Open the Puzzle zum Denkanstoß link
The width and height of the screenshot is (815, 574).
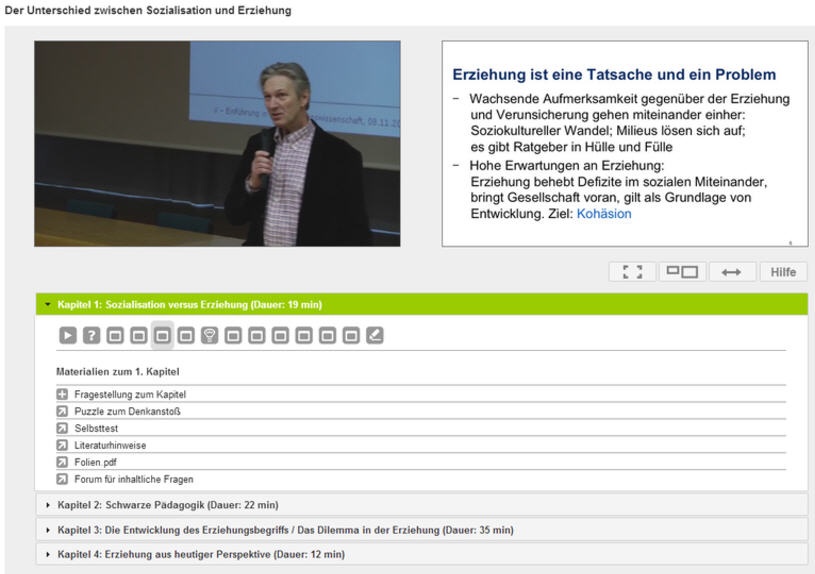coord(127,411)
